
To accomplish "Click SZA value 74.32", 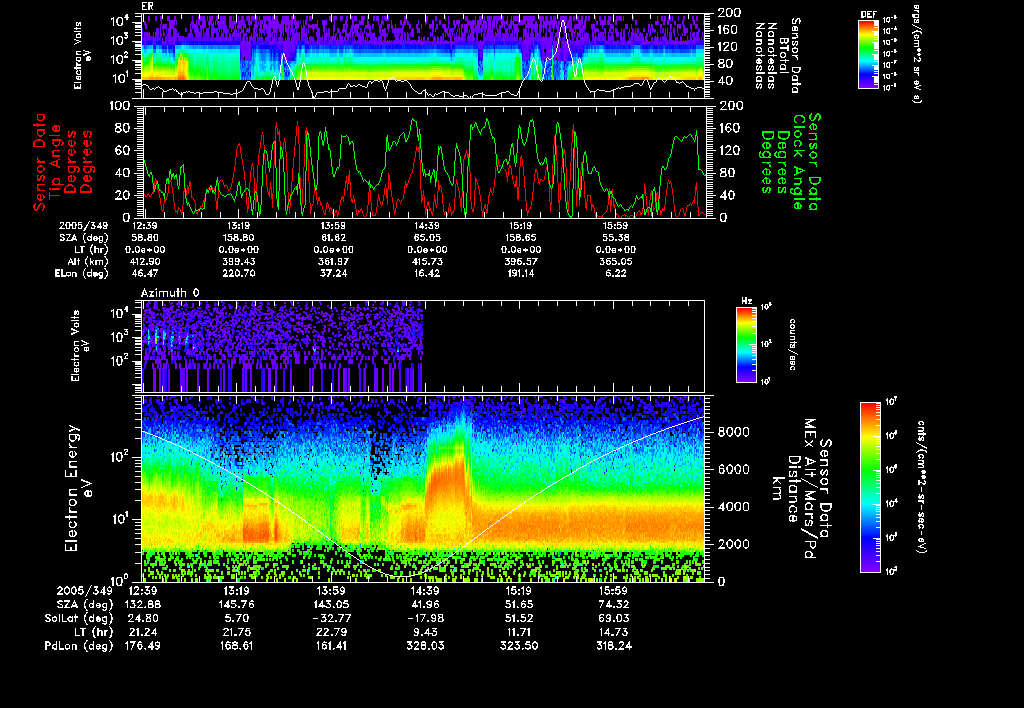I will (613, 605).
